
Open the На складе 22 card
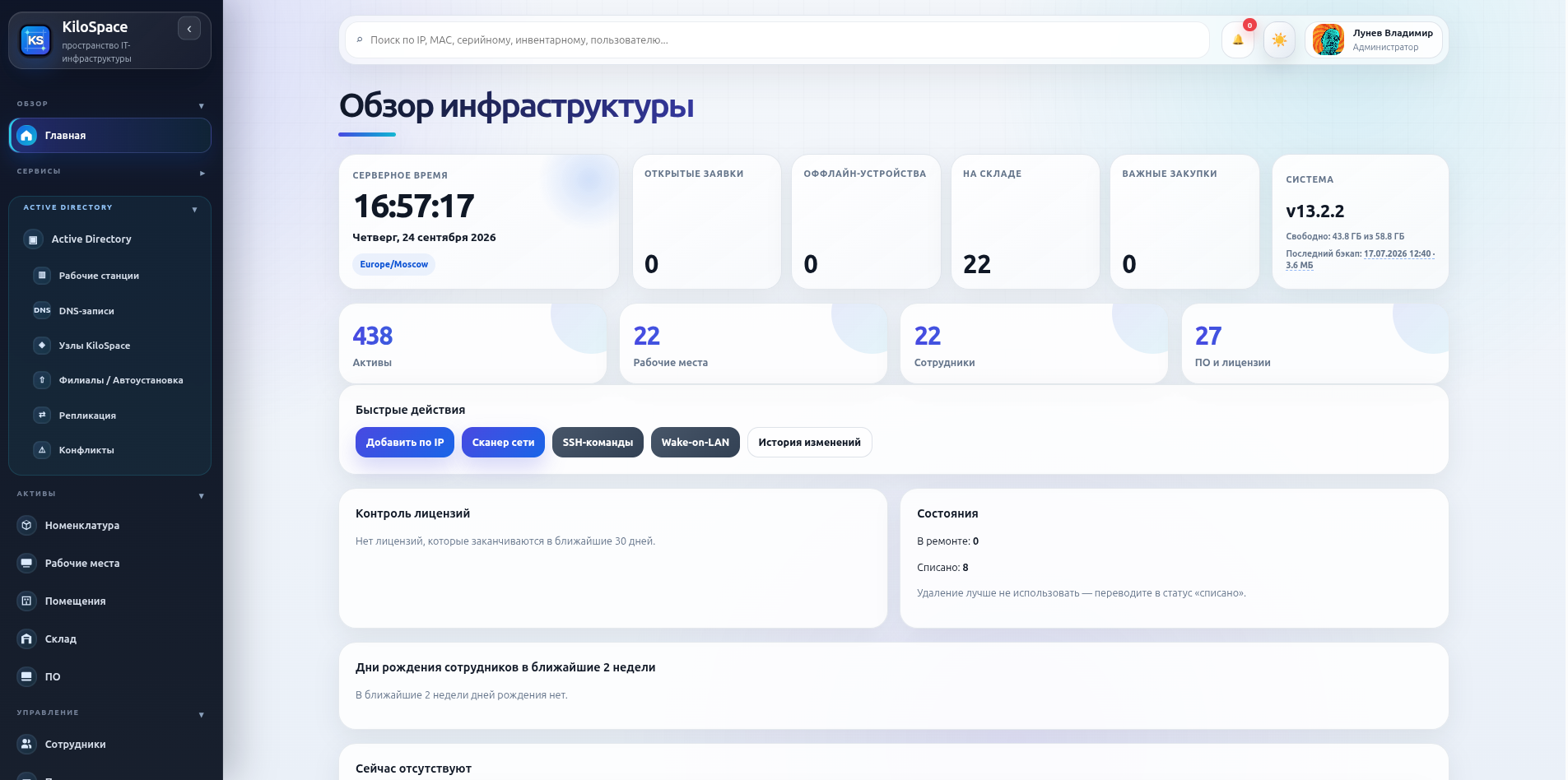click(x=1026, y=221)
